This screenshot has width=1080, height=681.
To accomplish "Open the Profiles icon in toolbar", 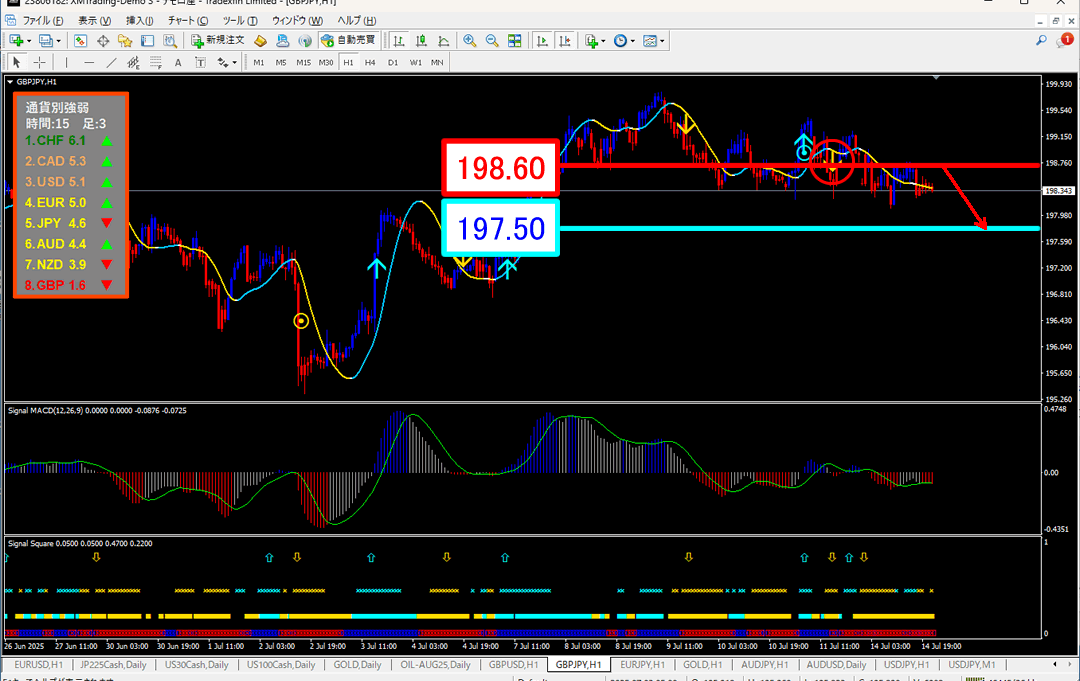I will point(45,41).
